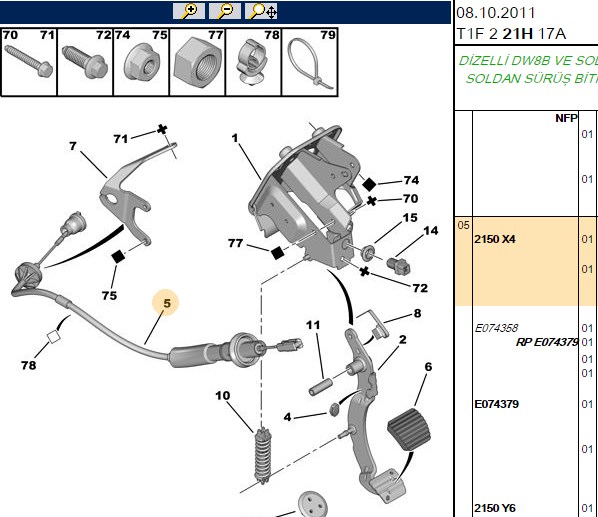Select diagram label 74 with the diamond marker
Image resolution: width=598 pixels, height=517 pixels.
[x=412, y=180]
